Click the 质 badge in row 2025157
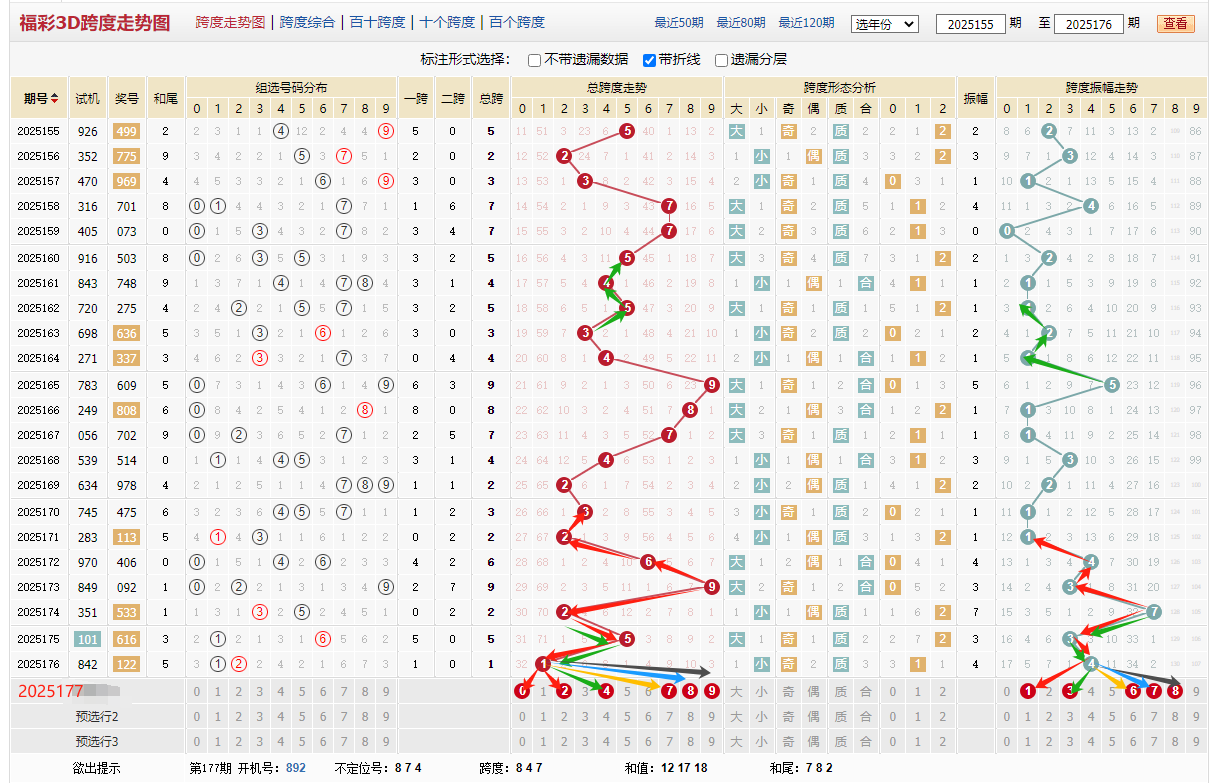The width and height of the screenshot is (1210, 783). [x=840, y=181]
